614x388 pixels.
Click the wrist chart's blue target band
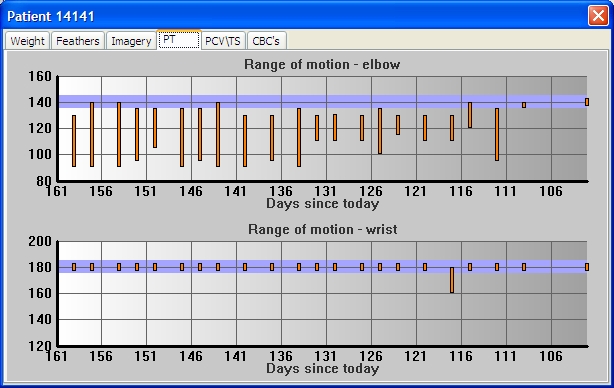(323, 266)
